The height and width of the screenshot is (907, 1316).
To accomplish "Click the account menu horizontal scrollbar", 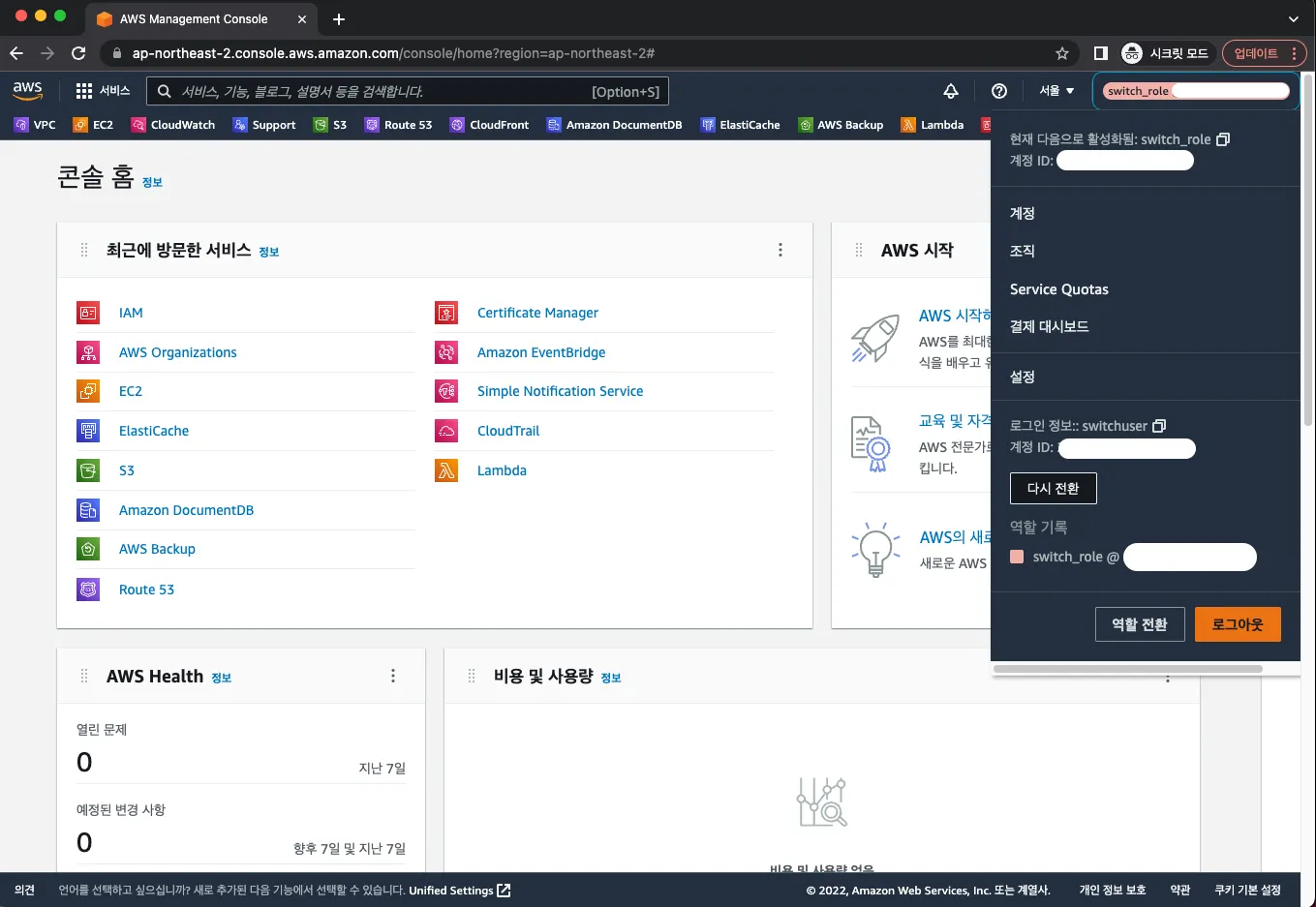I will tap(1128, 669).
